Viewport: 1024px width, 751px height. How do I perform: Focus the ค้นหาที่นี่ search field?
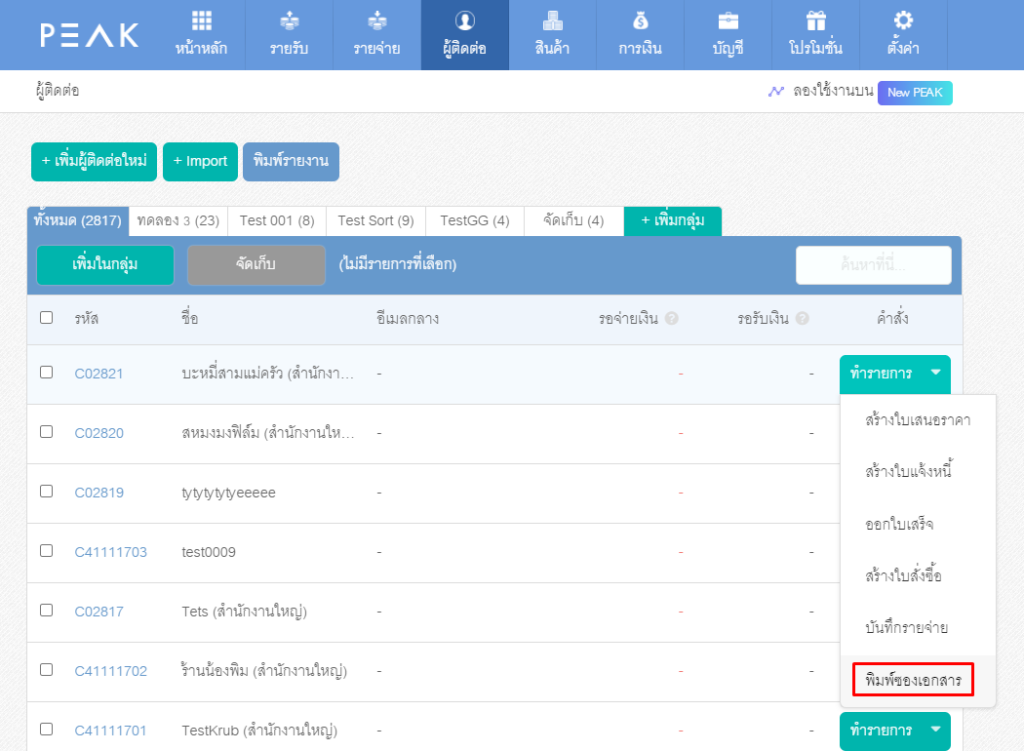pos(873,265)
